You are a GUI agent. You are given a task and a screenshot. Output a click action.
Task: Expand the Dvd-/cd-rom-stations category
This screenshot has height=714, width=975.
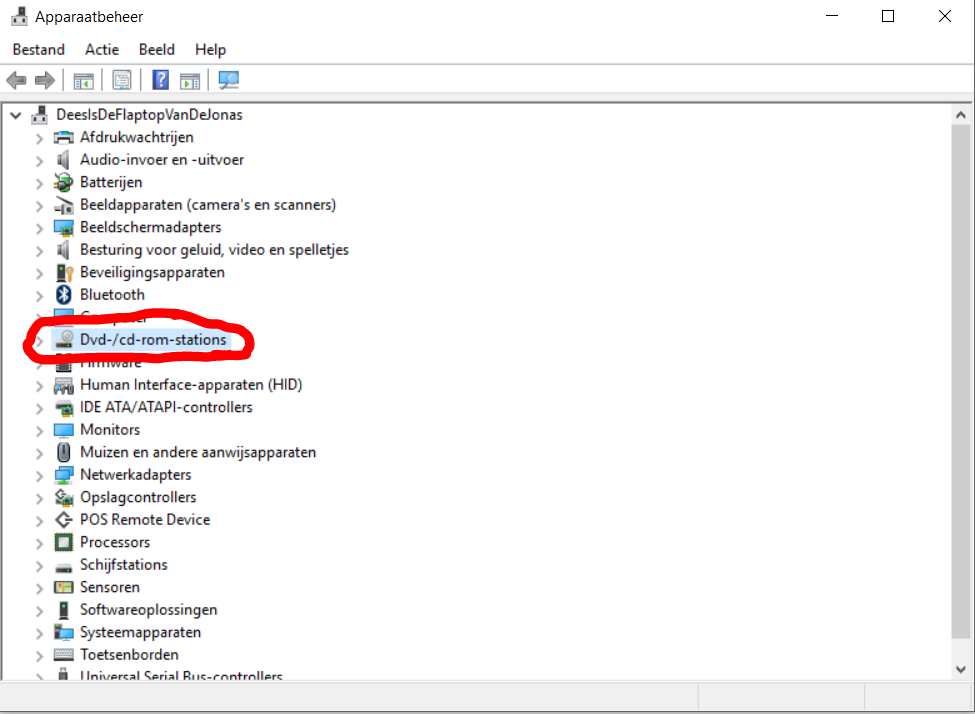(x=40, y=339)
